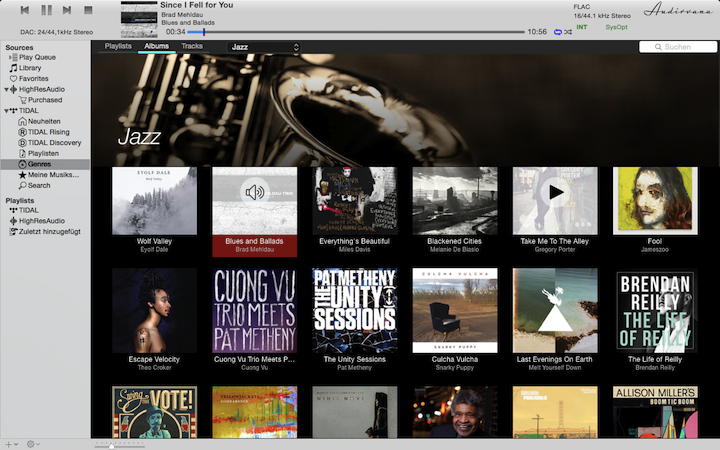Skip to the previous track
The width and height of the screenshot is (720, 450).
pos(25,10)
